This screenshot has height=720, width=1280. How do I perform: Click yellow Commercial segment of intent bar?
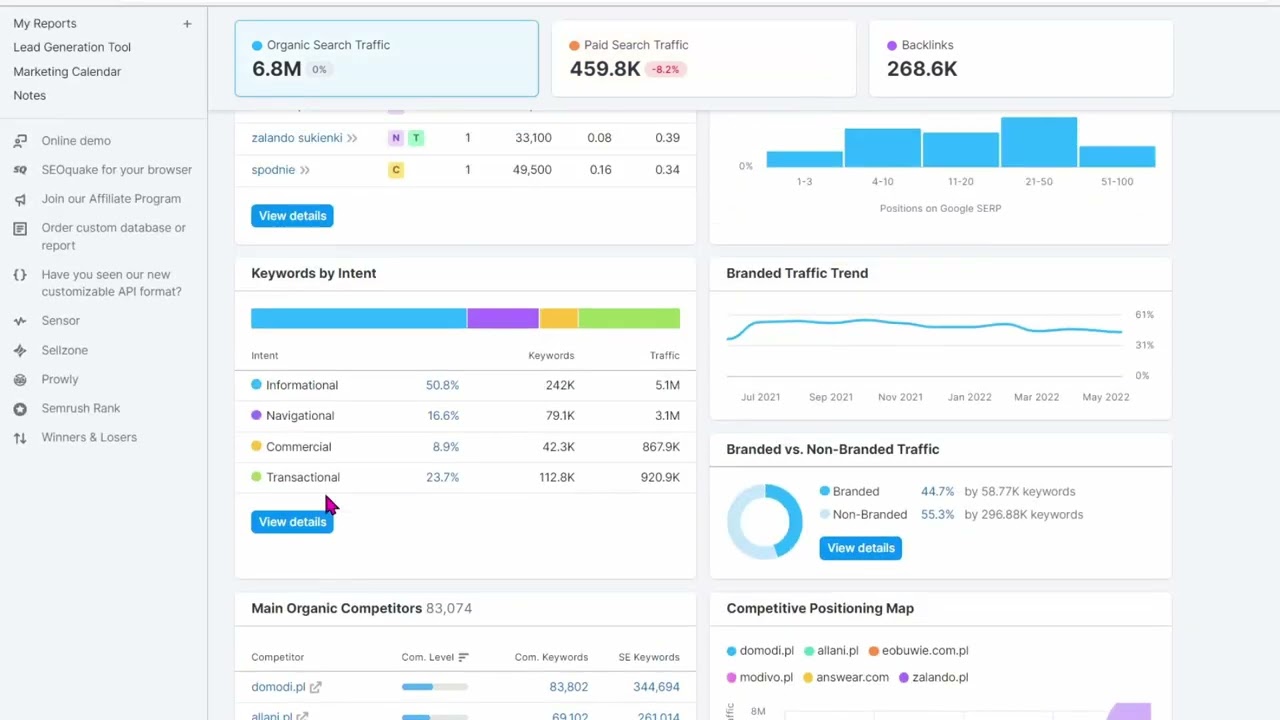(559, 319)
